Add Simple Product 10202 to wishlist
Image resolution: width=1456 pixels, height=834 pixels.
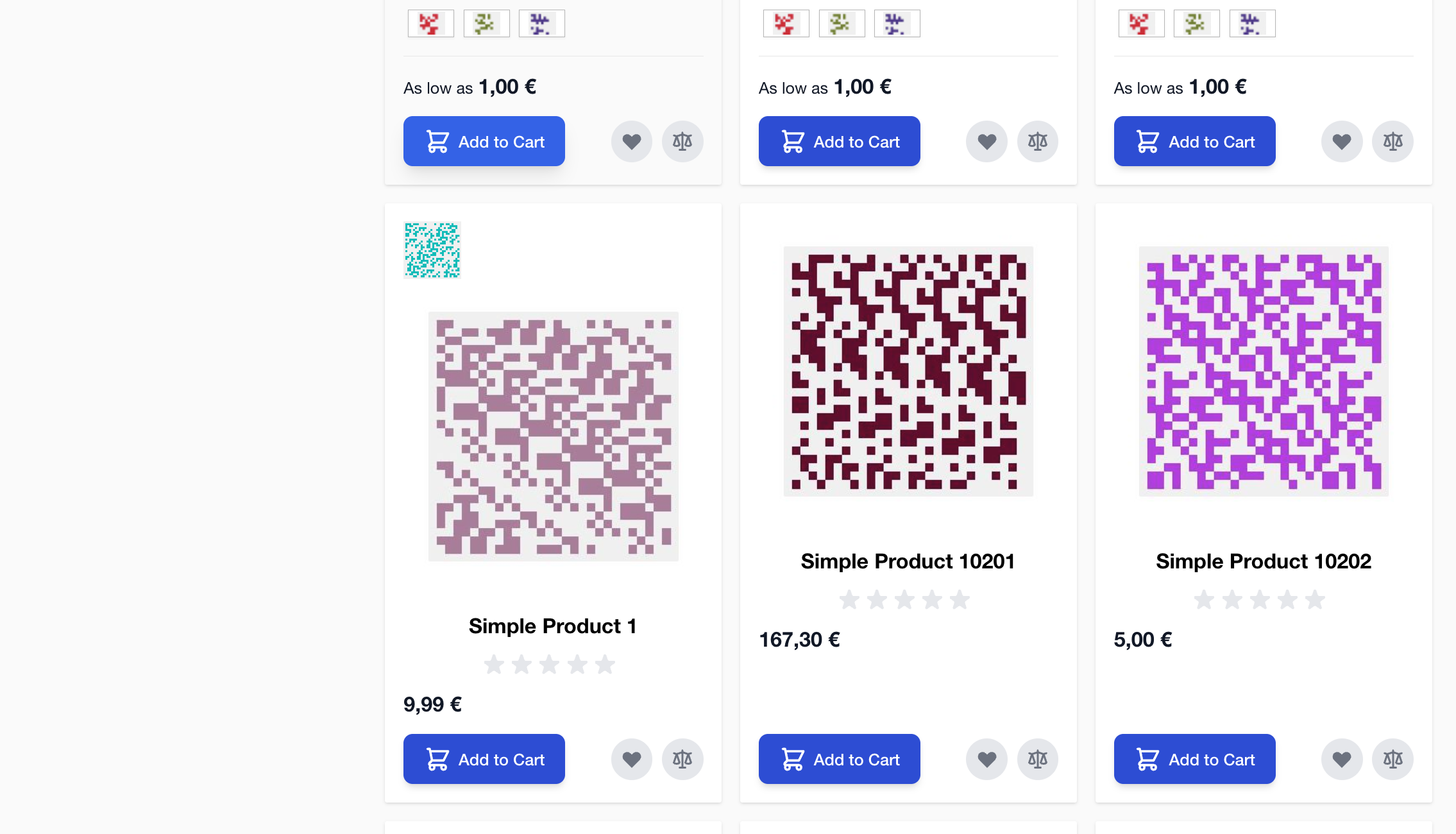click(1341, 760)
